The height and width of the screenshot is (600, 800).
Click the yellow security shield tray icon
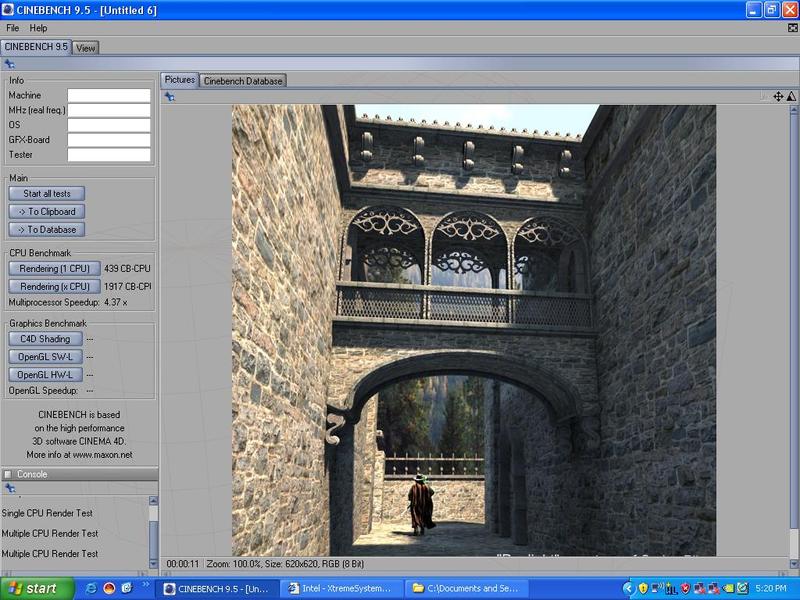point(643,589)
